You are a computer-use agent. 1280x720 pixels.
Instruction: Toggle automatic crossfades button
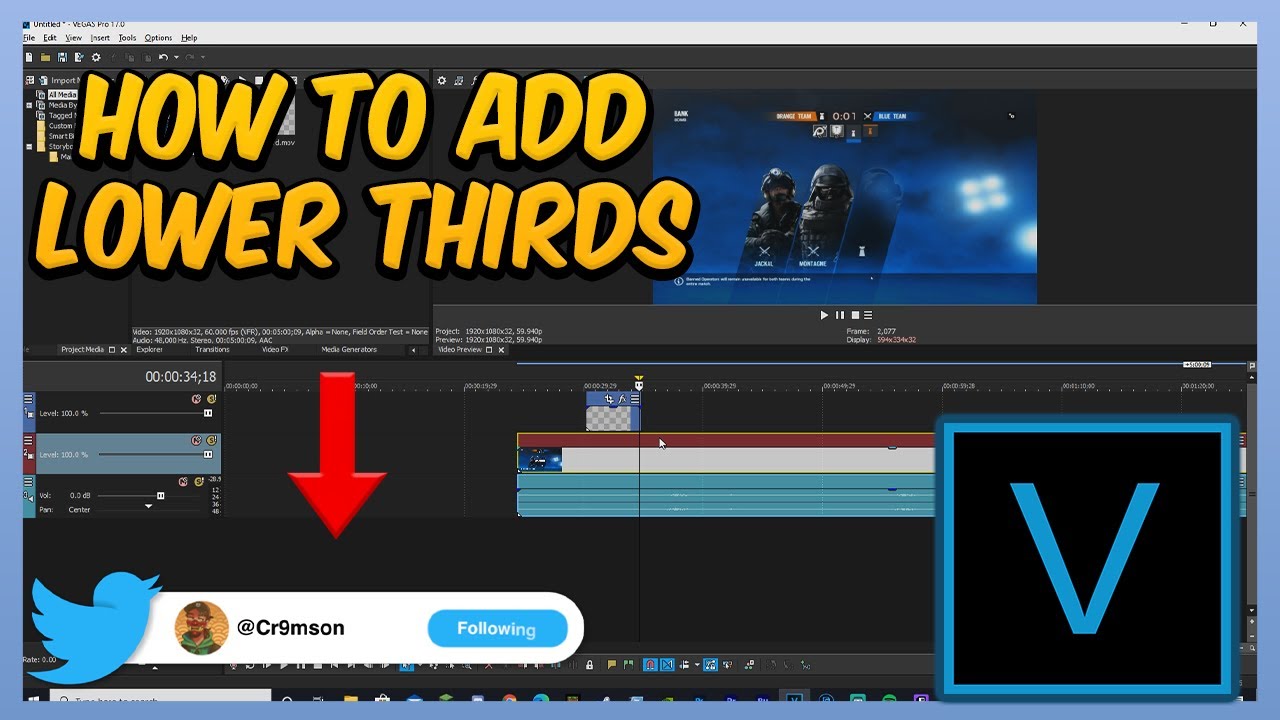click(667, 665)
